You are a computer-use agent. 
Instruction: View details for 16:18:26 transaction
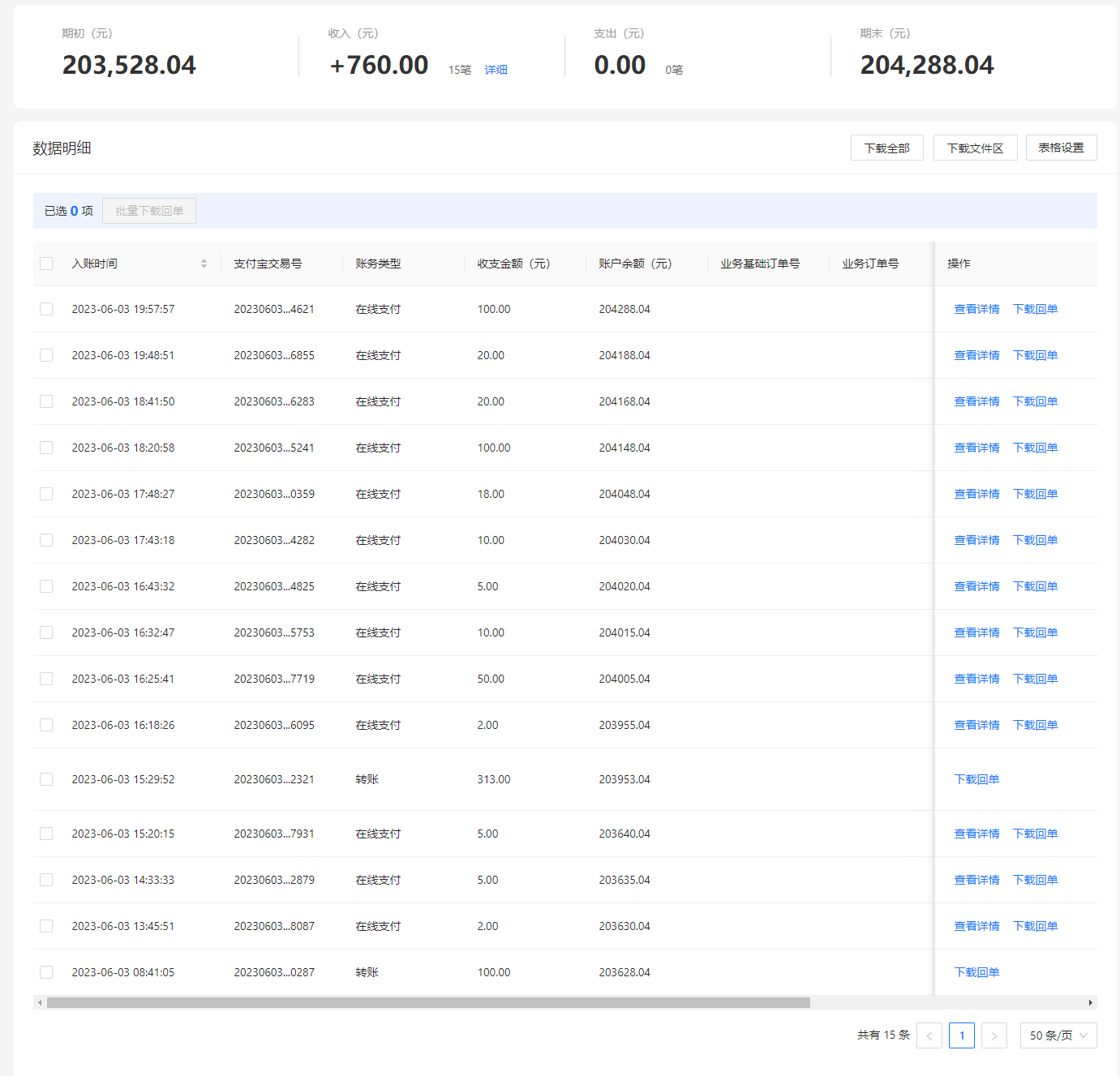point(976,725)
